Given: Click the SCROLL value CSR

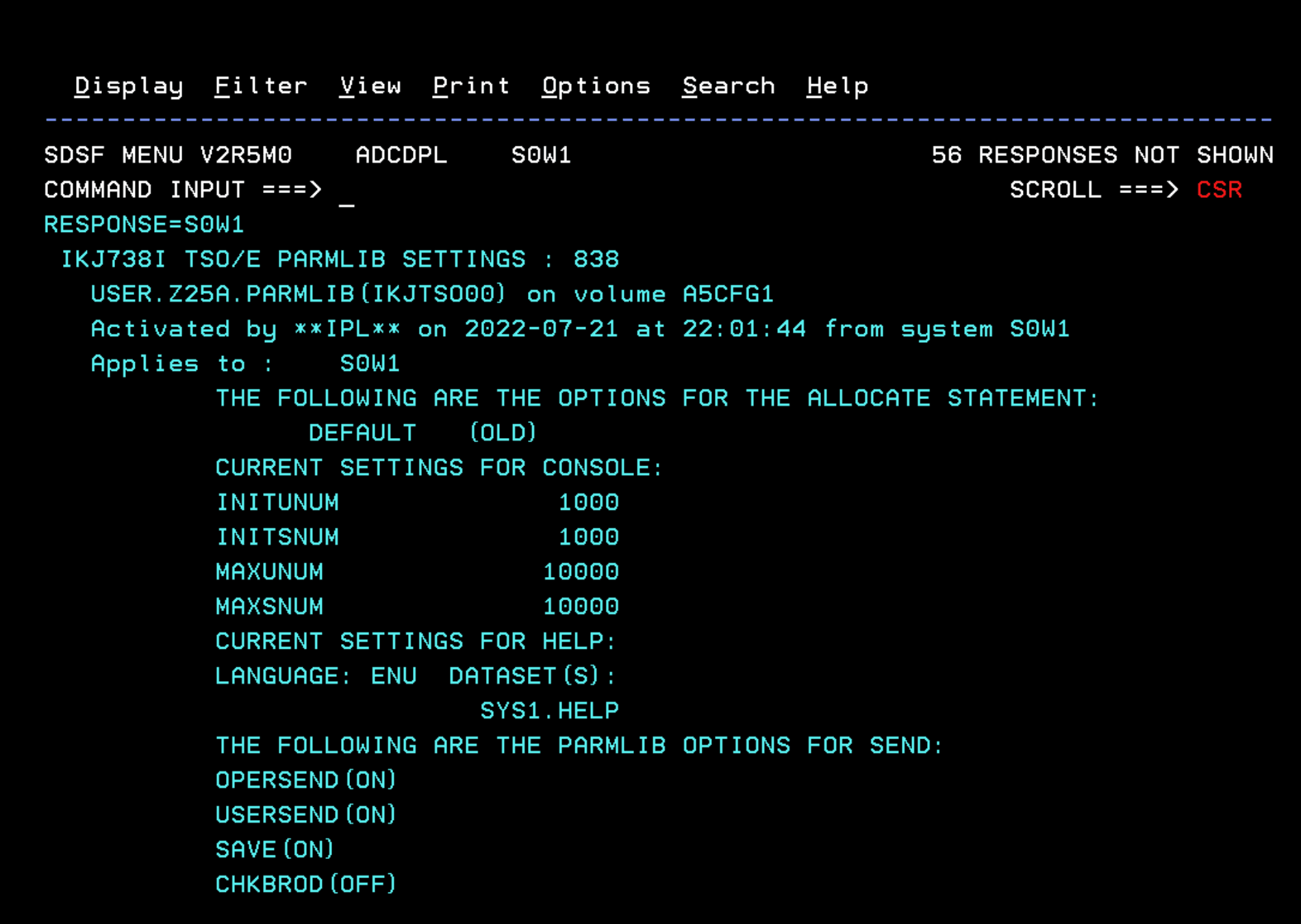Looking at the screenshot, I should pyautogui.click(x=1220, y=190).
